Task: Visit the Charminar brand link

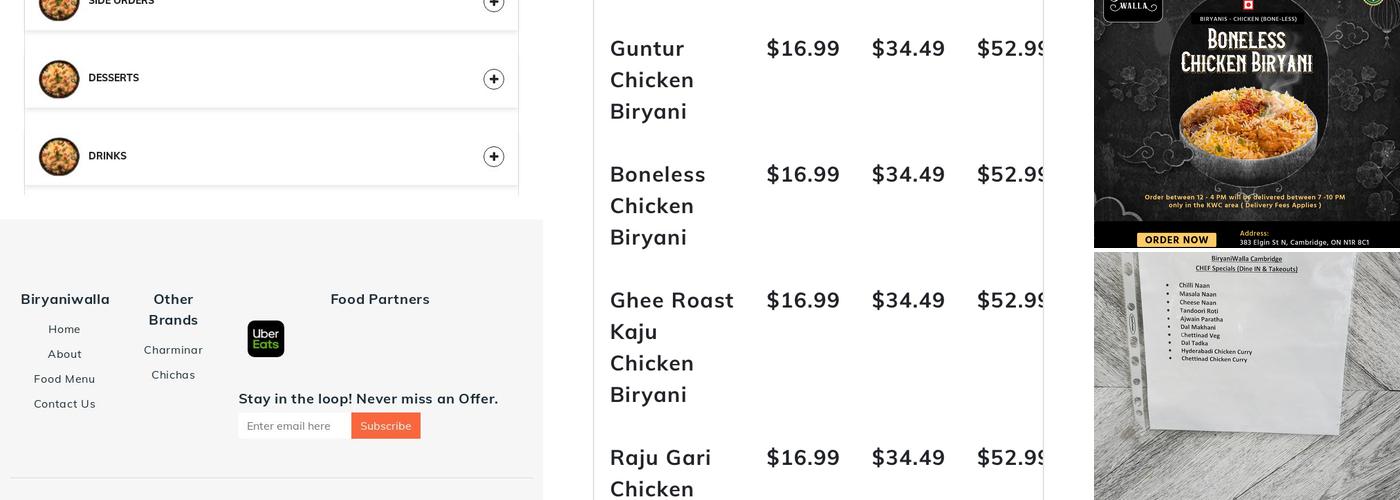Action: (173, 350)
